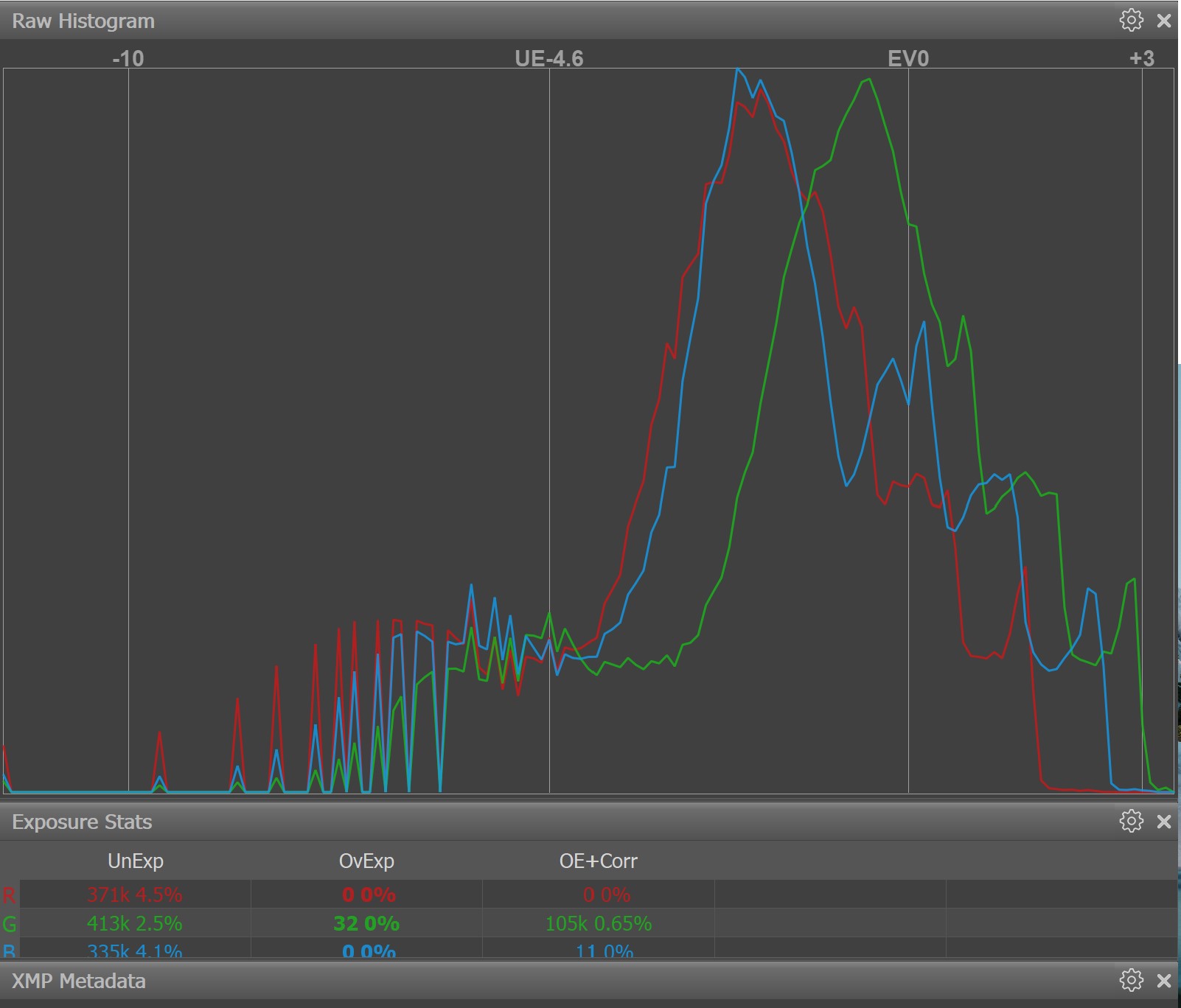
Task: Expand the XMP Metadata panel title
Action: point(79,981)
